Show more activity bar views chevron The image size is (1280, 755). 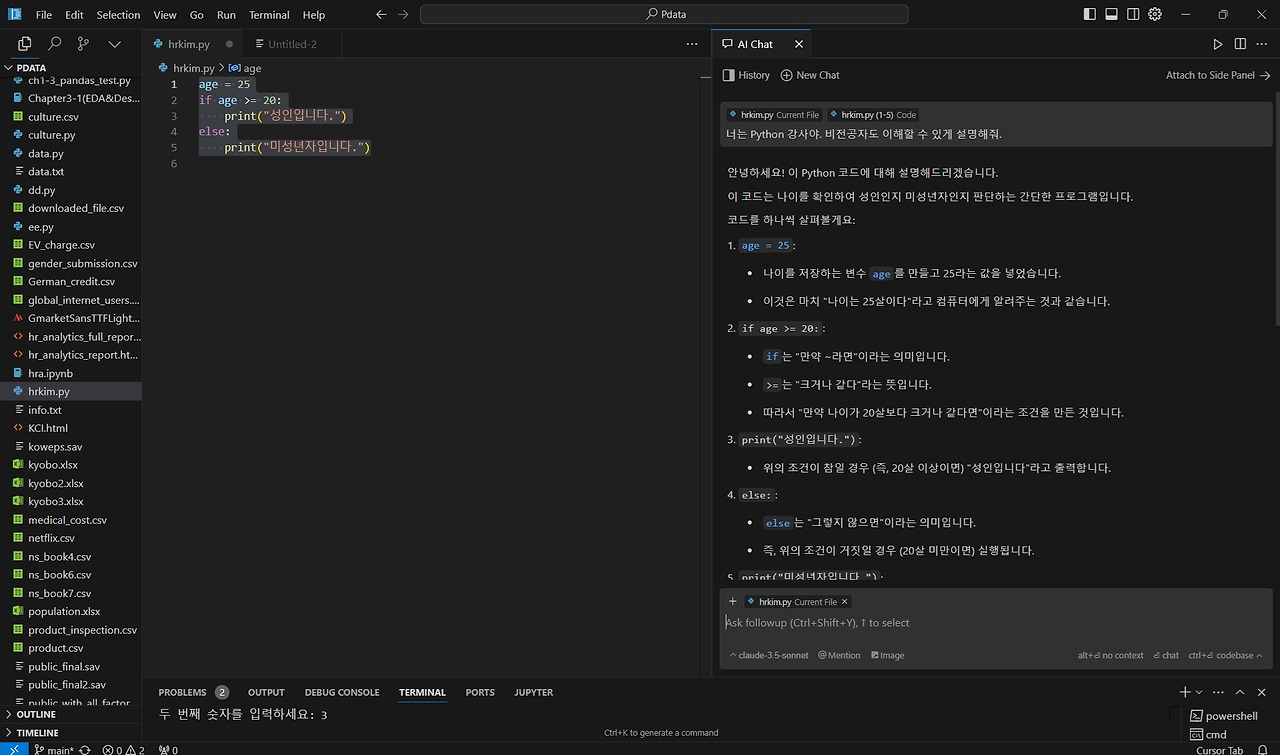pos(115,44)
